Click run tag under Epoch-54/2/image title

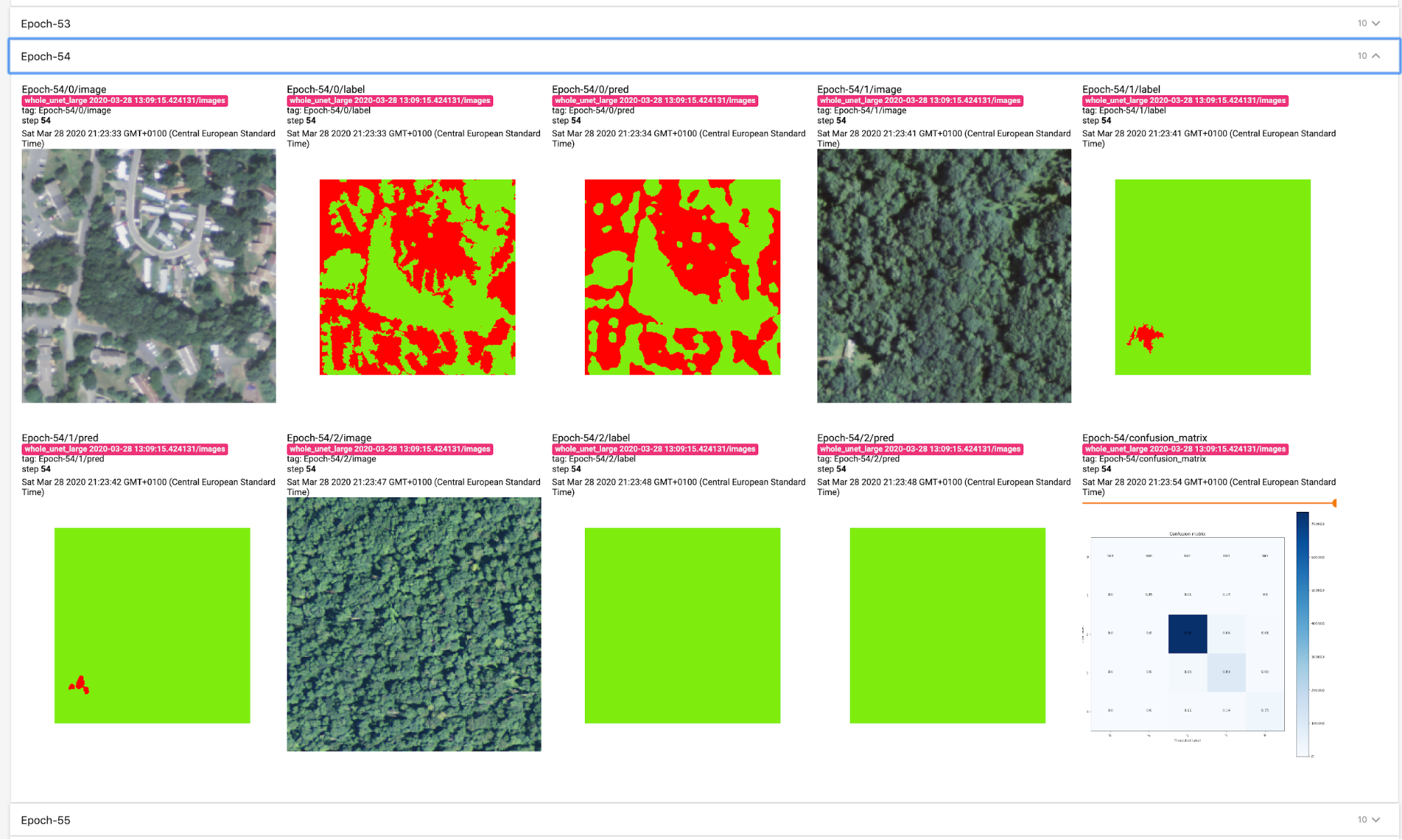(390, 449)
